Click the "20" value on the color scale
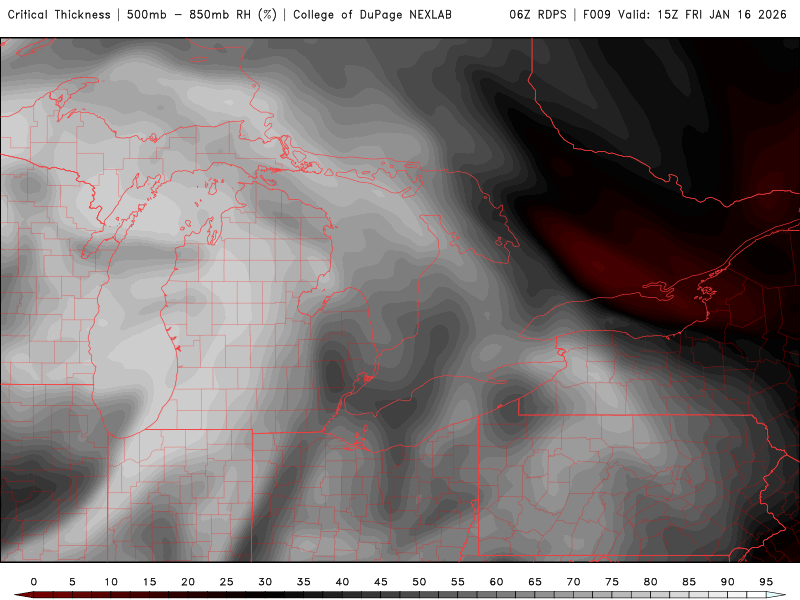The height and width of the screenshot is (600, 800). [188, 582]
